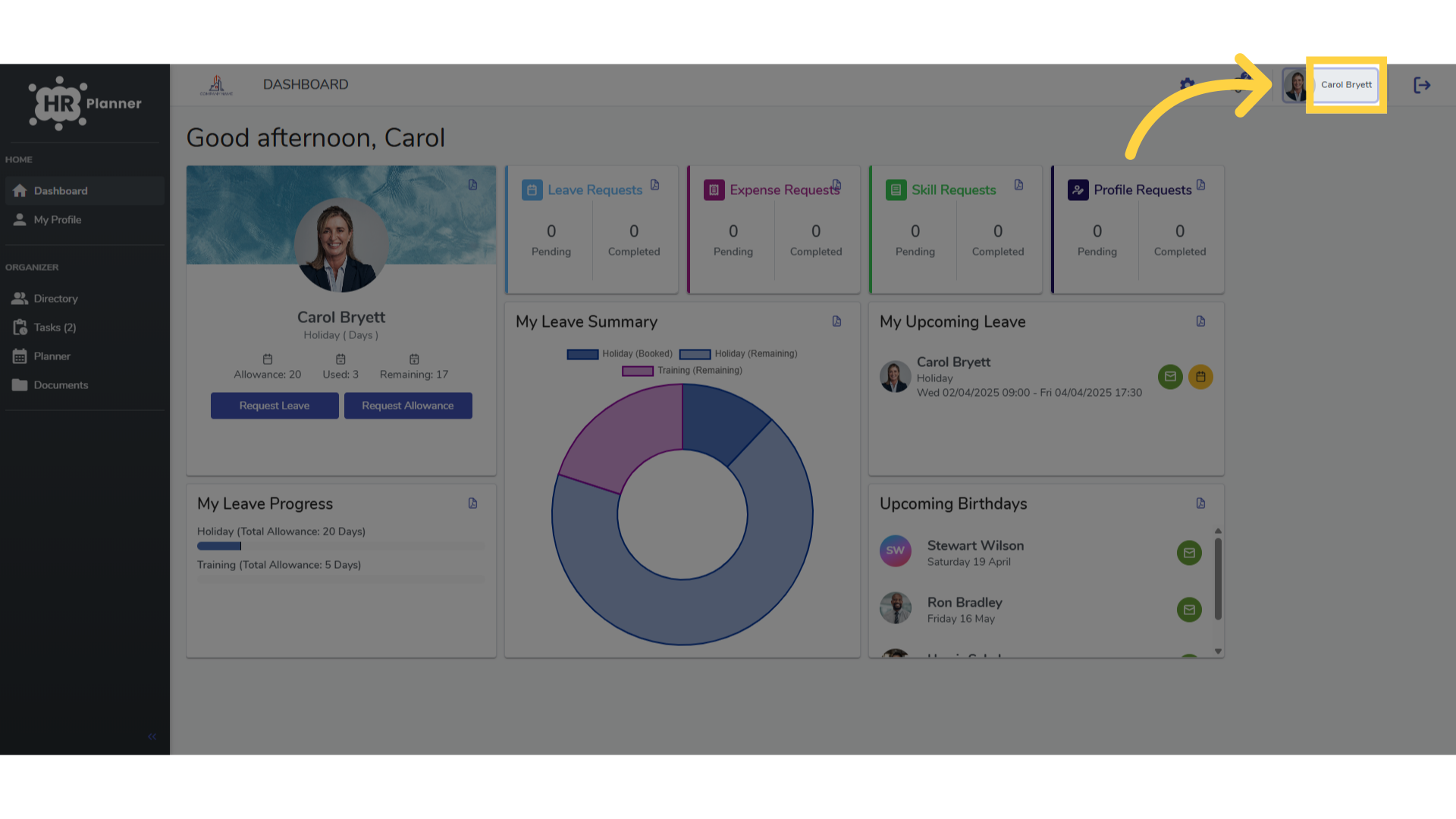Screen dimensions: 1456x819
Task: Open the Carol Bryett user menu
Action: click(x=1346, y=85)
